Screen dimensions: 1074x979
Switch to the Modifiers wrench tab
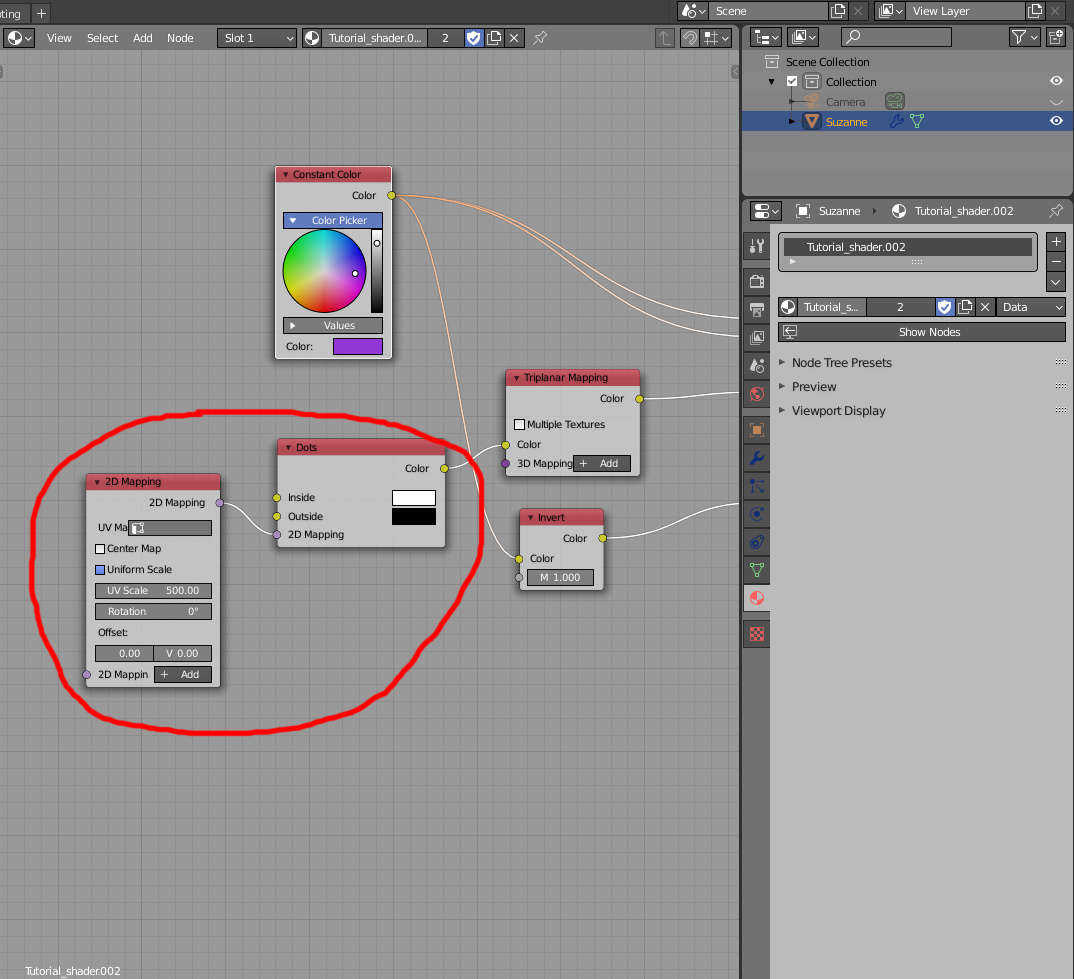tap(757, 459)
